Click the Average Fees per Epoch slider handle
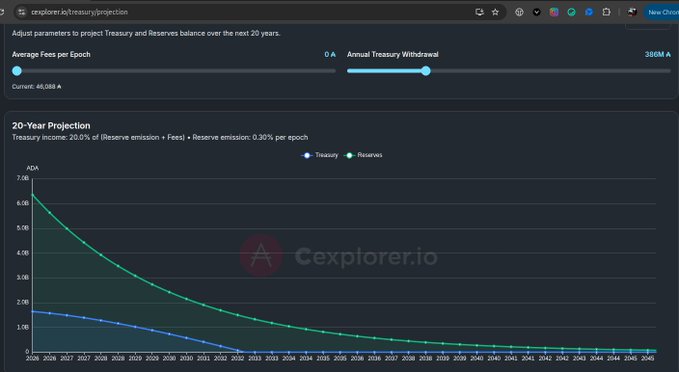The height and width of the screenshot is (372, 679). pyautogui.click(x=17, y=71)
